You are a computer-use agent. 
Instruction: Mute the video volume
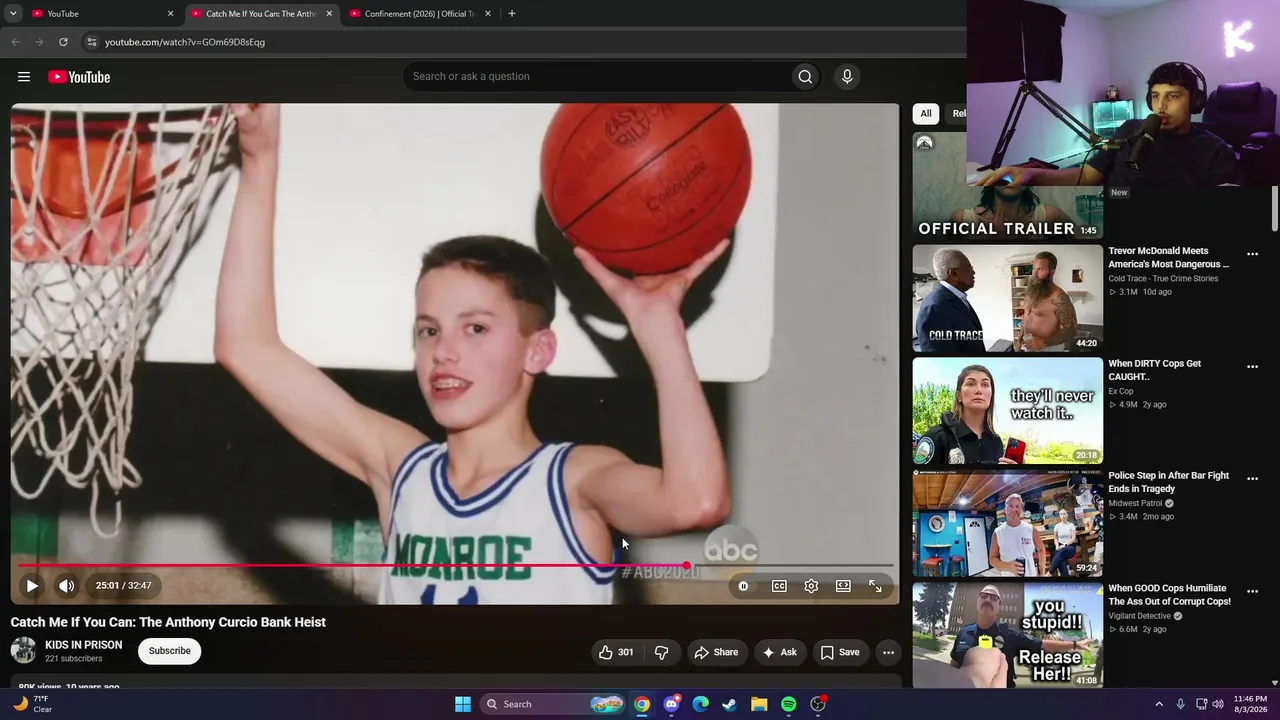click(x=66, y=586)
